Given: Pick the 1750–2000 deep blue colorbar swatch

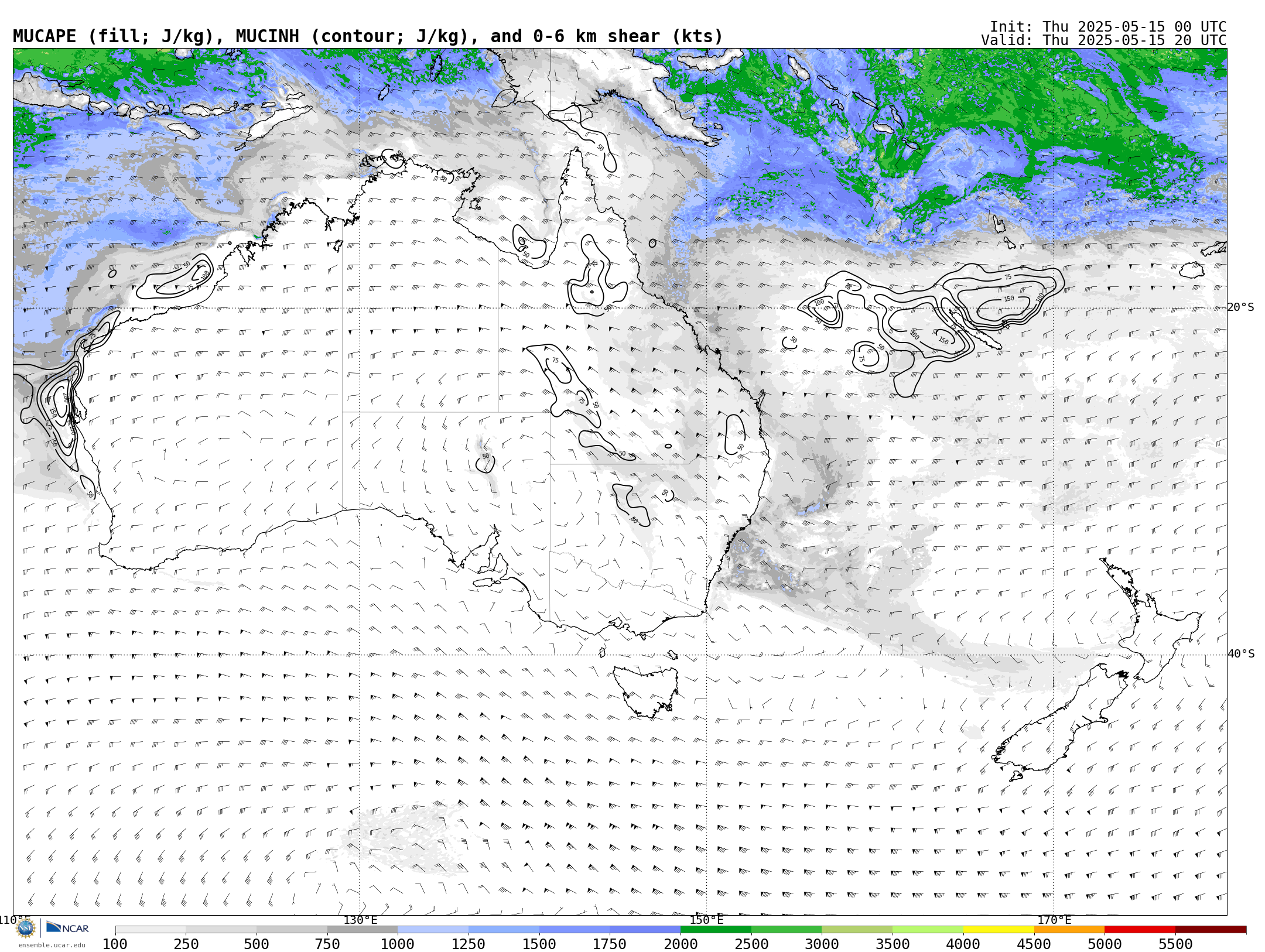Looking at the screenshot, I should pyautogui.click(x=645, y=930).
